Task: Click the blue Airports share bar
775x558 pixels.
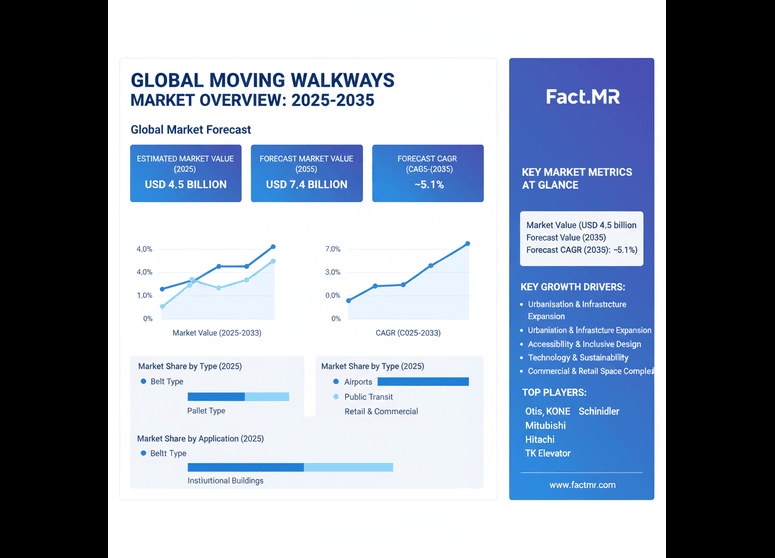Action: click(423, 382)
